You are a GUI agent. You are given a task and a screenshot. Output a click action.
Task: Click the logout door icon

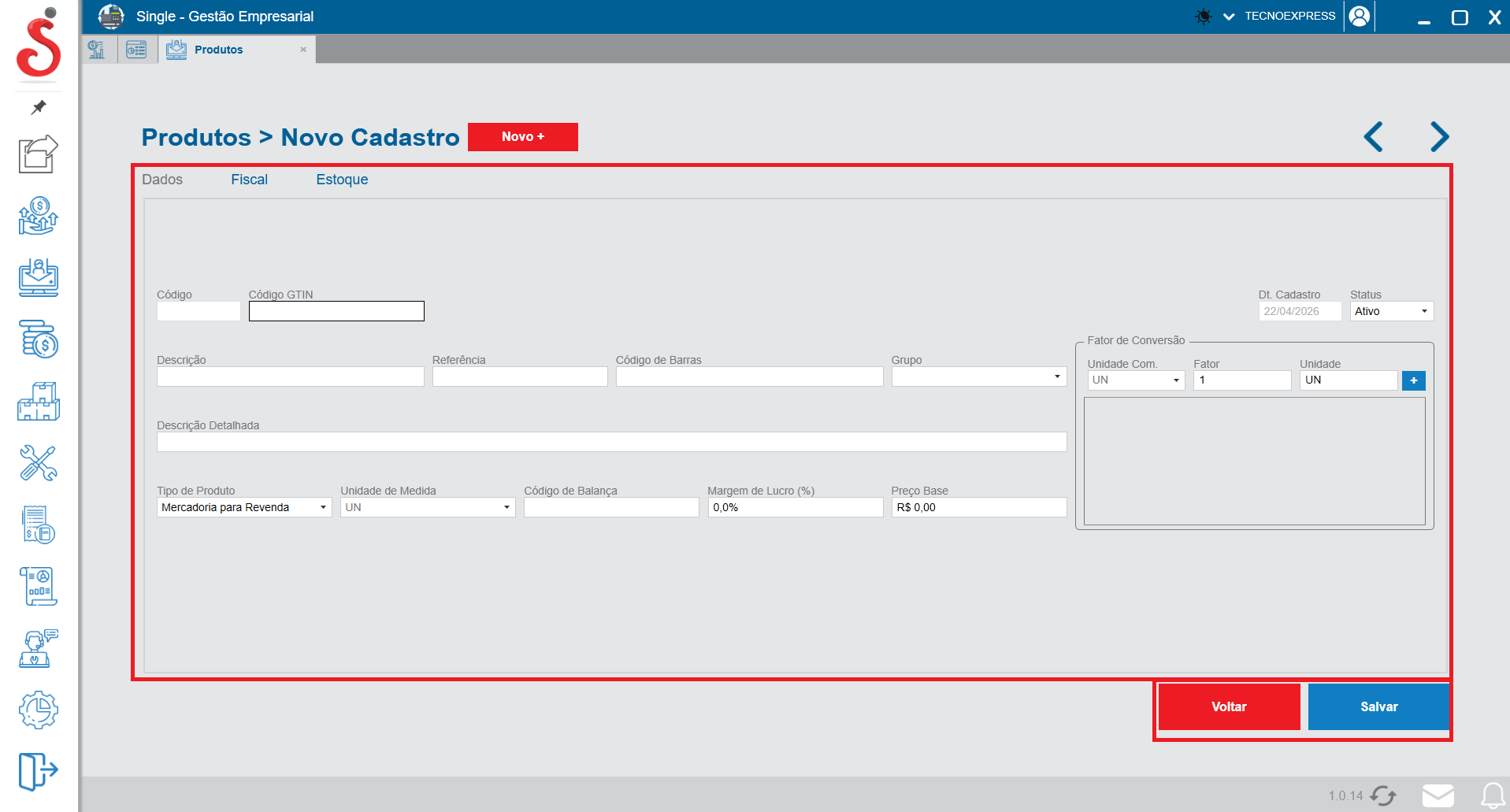[x=39, y=770]
